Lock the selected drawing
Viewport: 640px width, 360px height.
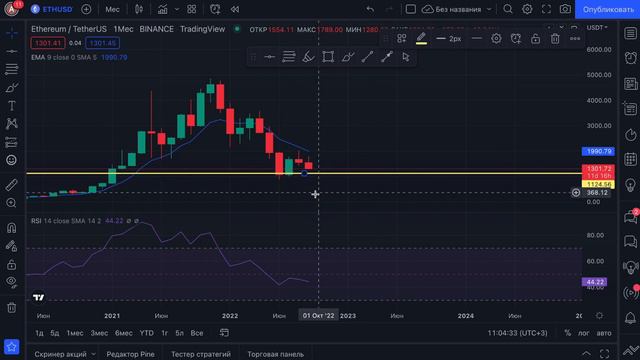tap(535, 38)
